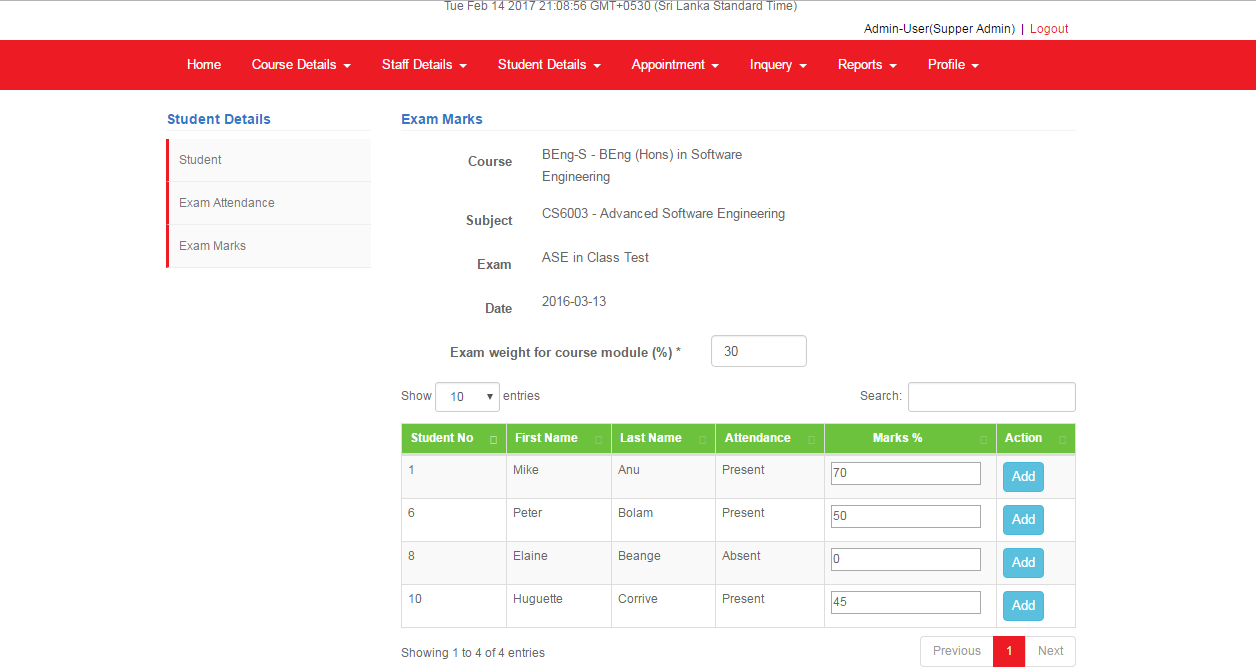Sort table by Last Name column
1256x670 pixels.
click(x=662, y=438)
